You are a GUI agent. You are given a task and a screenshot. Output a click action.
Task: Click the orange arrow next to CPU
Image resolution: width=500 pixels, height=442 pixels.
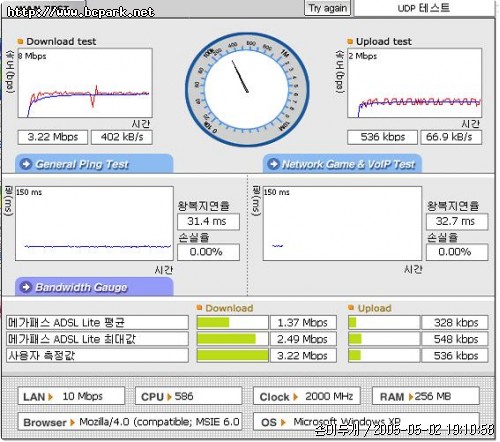tap(169, 397)
